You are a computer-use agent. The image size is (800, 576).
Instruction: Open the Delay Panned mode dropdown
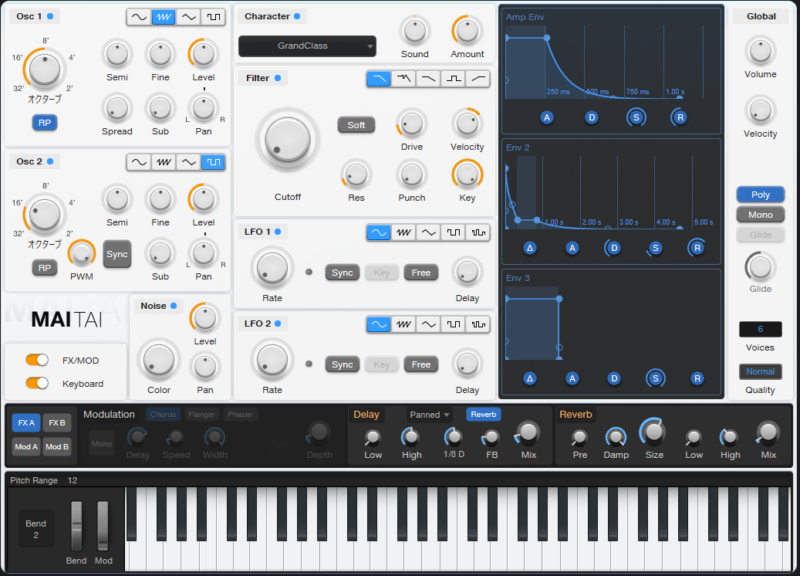(x=430, y=414)
